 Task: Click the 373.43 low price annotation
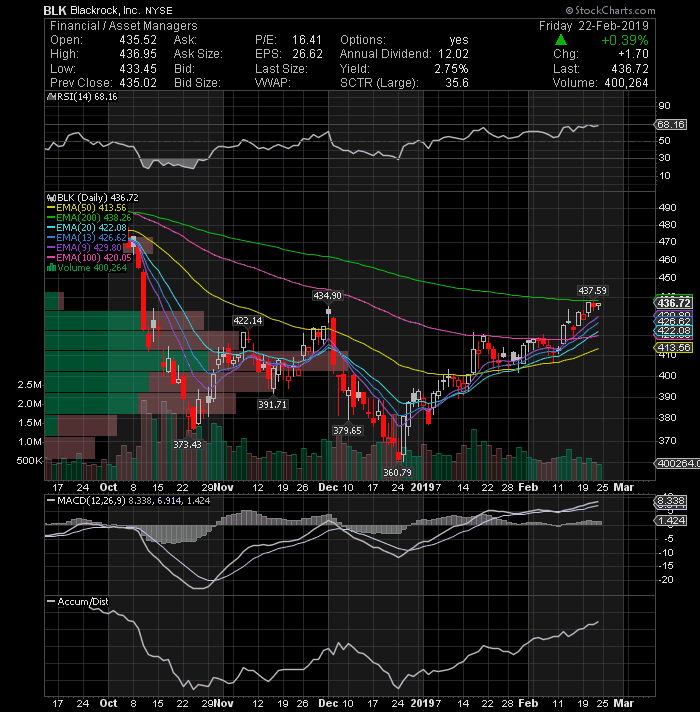pyautogui.click(x=187, y=445)
